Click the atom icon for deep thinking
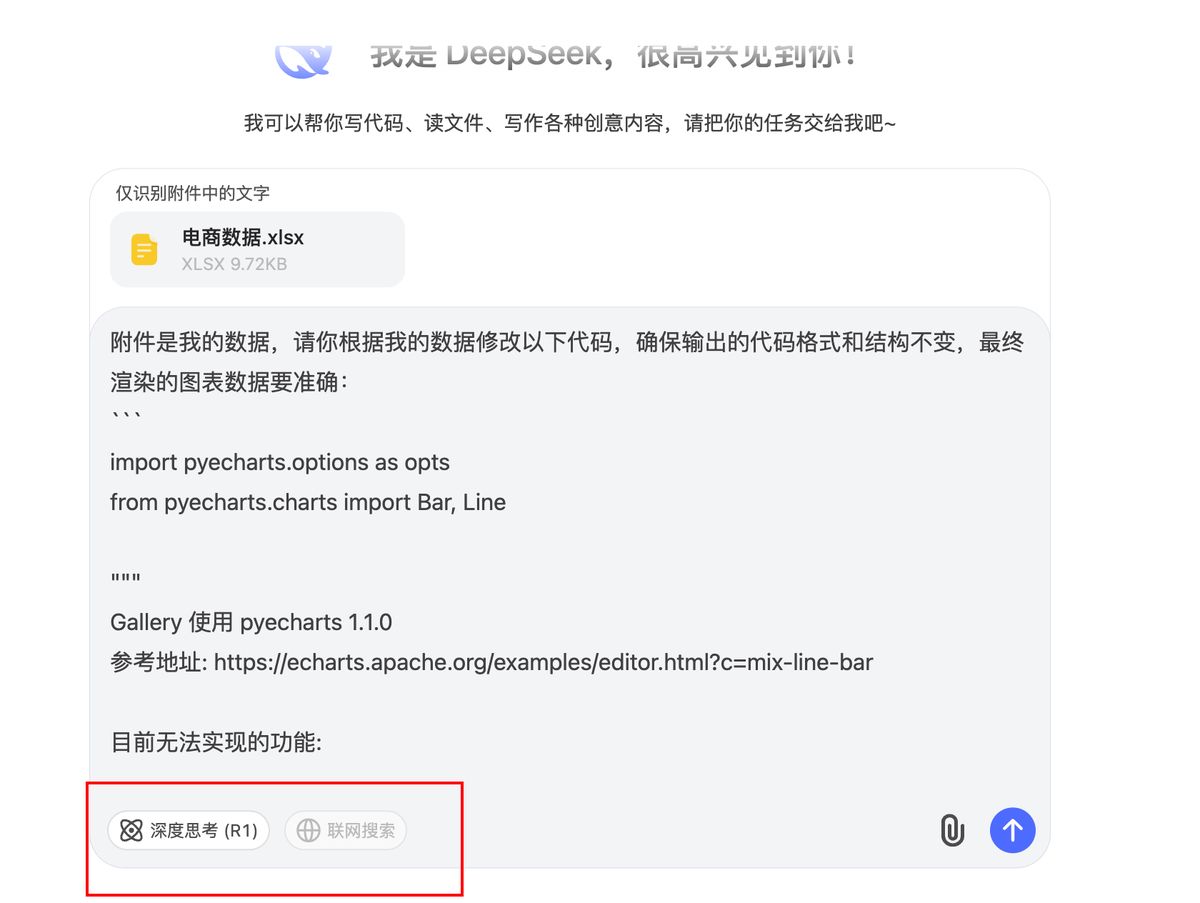 coord(131,830)
